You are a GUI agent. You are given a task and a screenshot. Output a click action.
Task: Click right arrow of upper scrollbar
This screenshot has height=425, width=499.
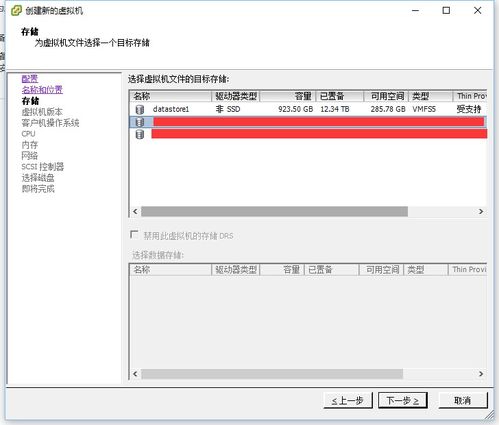(x=481, y=211)
